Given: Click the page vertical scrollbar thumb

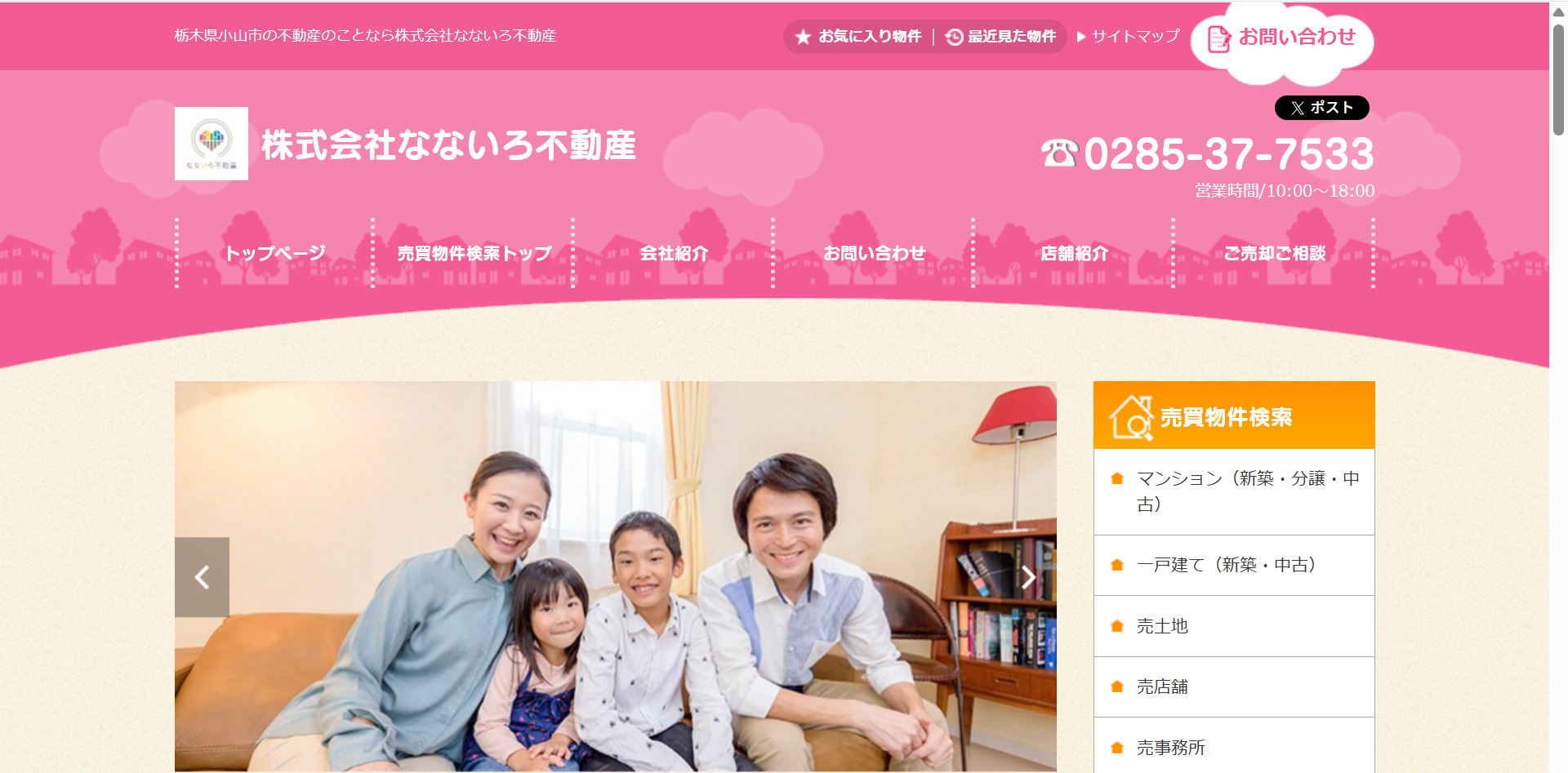Looking at the screenshot, I should pyautogui.click(x=1558, y=79).
